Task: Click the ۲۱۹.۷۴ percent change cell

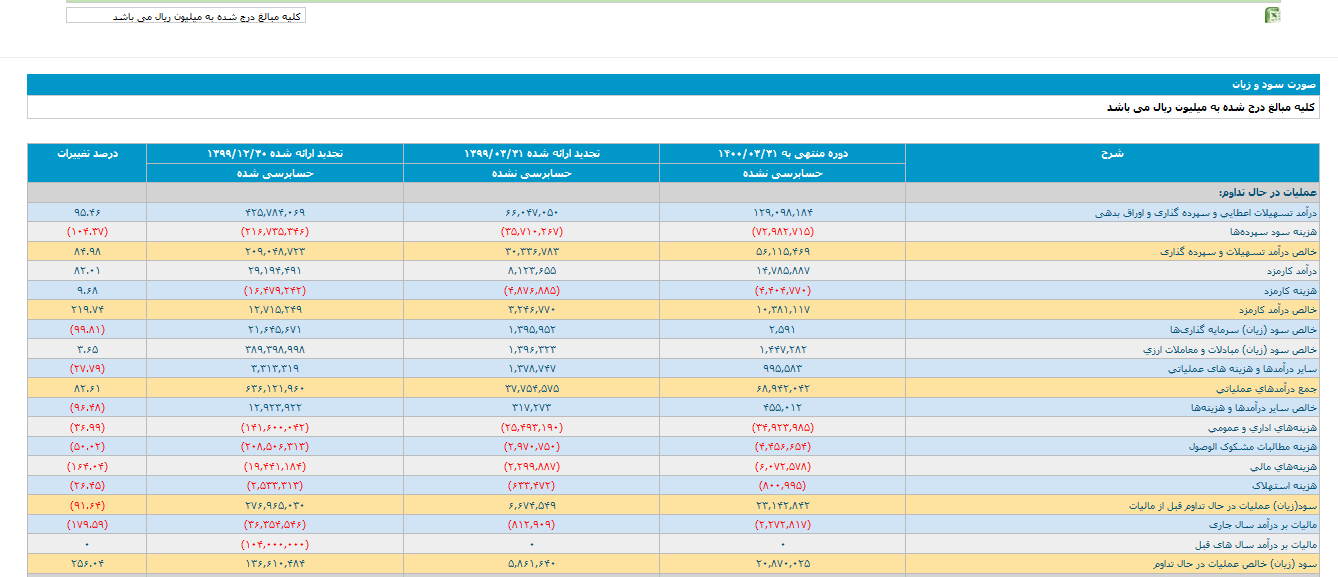Action: [x=87, y=310]
